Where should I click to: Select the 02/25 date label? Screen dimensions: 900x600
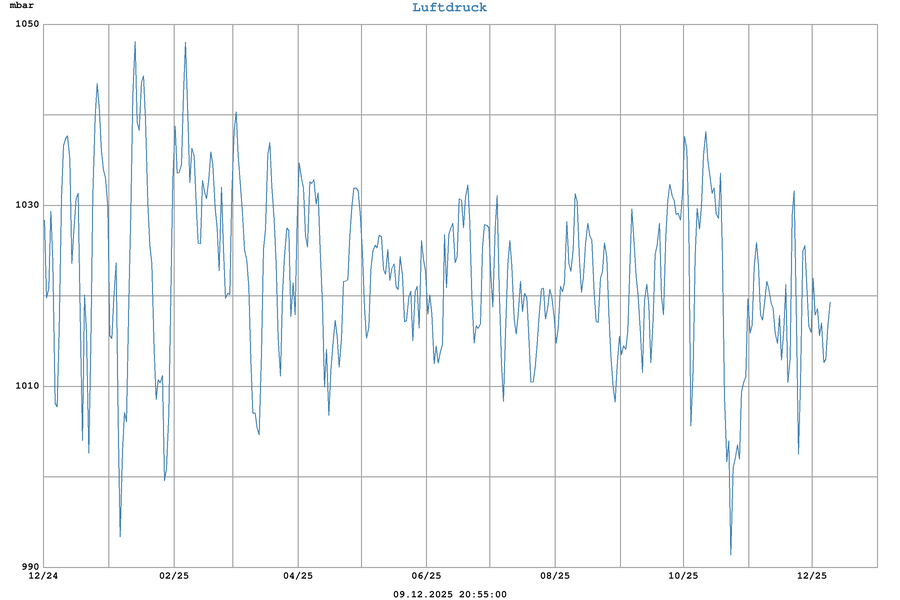pos(174,576)
